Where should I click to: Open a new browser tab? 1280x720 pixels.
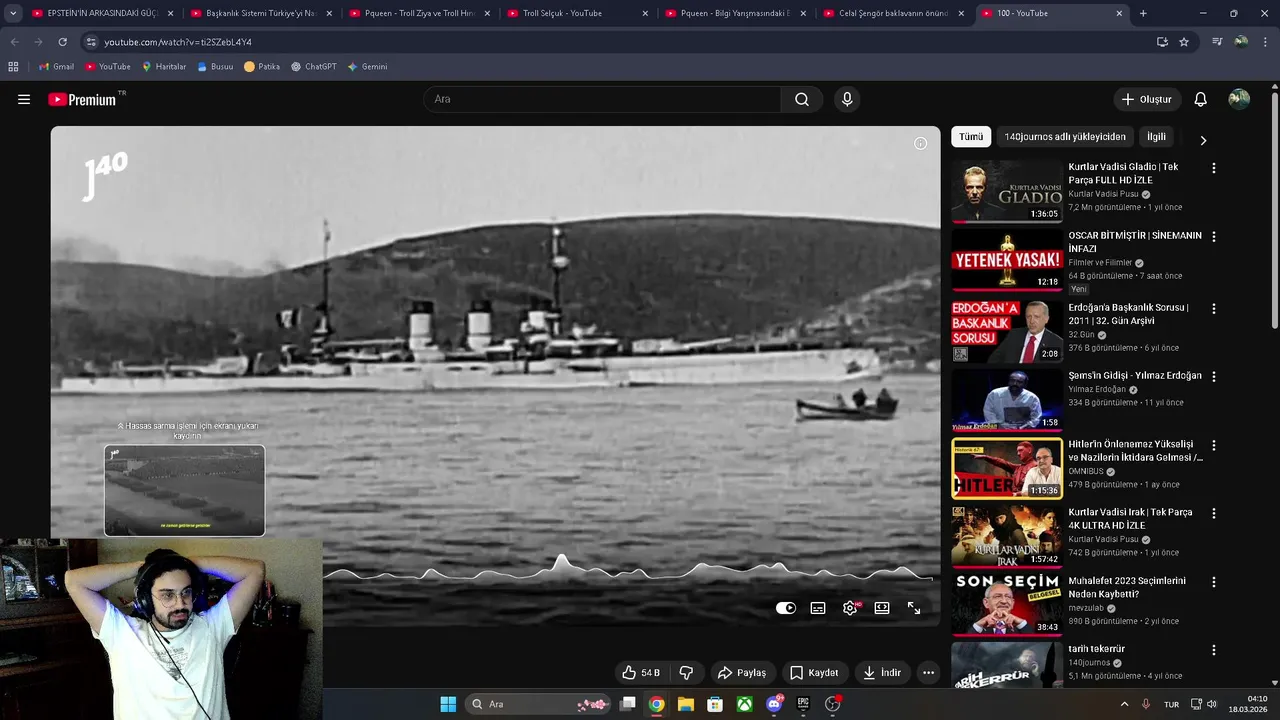(x=1143, y=13)
